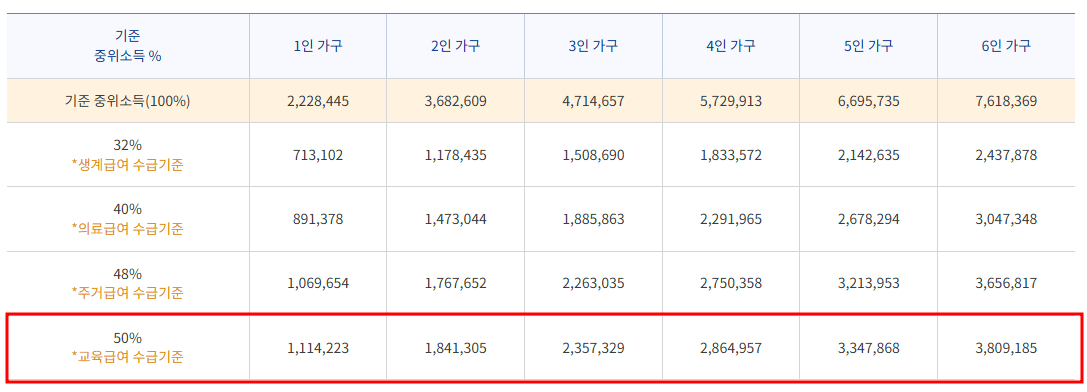Click the value 1,833,572
Screen dimensions: 1087x392
pyautogui.click(x=731, y=155)
